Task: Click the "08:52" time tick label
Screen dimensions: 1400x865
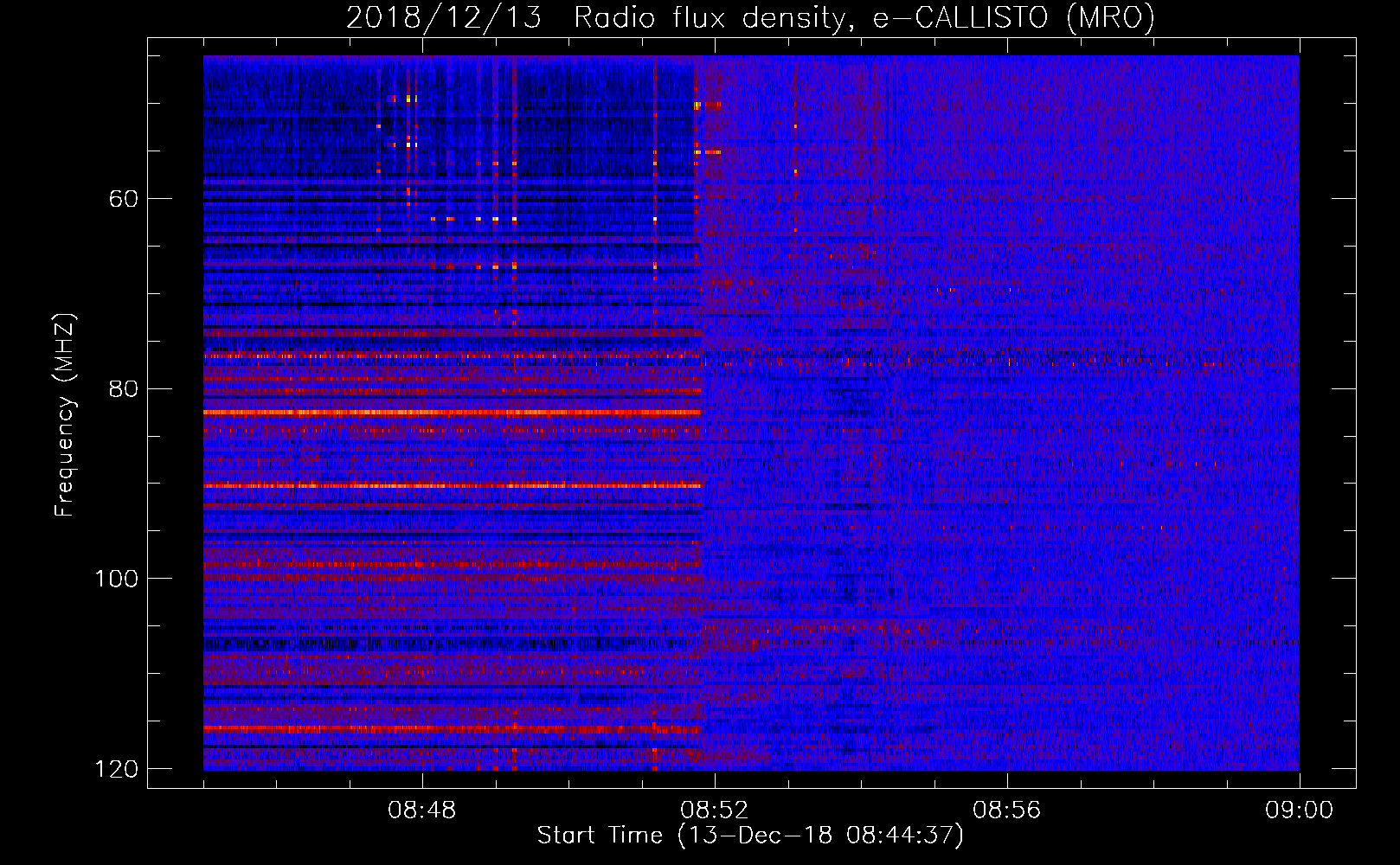Action: pyautogui.click(x=715, y=811)
